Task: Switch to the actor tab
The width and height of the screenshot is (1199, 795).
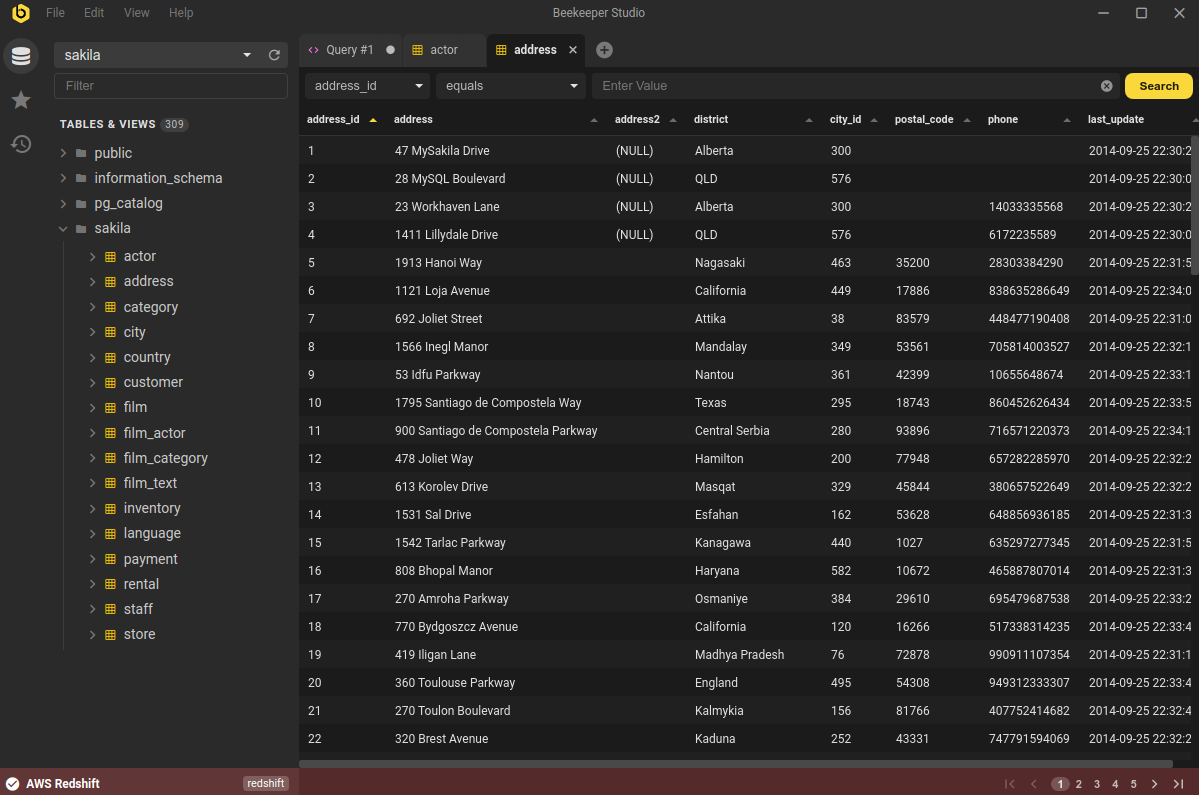Action: [x=444, y=50]
